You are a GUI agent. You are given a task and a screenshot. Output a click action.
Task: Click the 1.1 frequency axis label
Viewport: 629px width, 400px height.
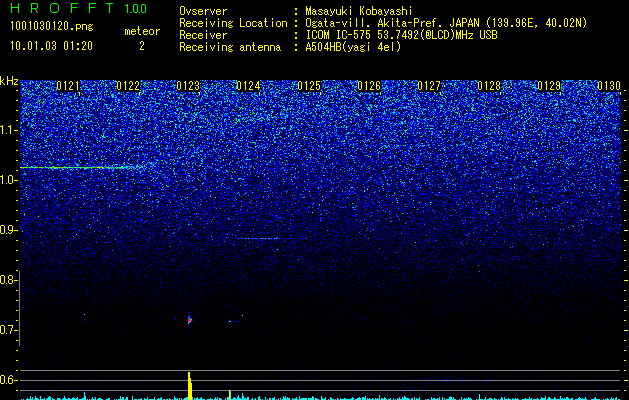[x=9, y=130]
